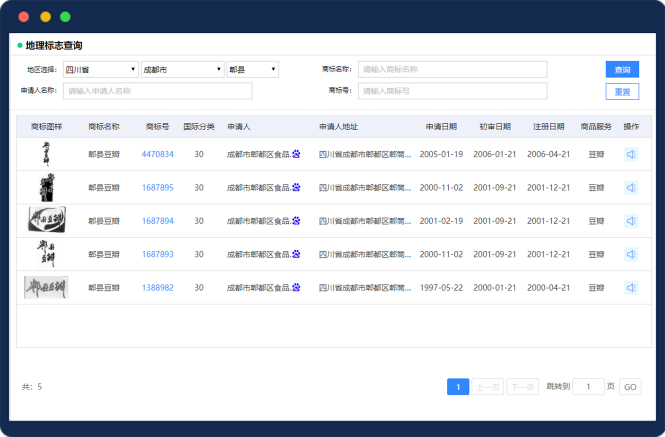
Task: Click the page jump number field
Action: pyautogui.click(x=588, y=387)
